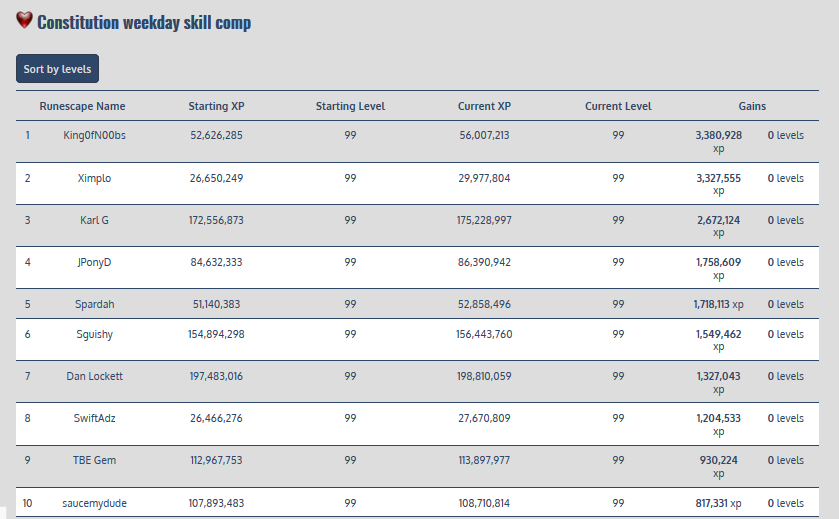Click King0fN00bs' 3,380,928 xp gains value
This screenshot has width=839, height=519.
[x=718, y=141]
